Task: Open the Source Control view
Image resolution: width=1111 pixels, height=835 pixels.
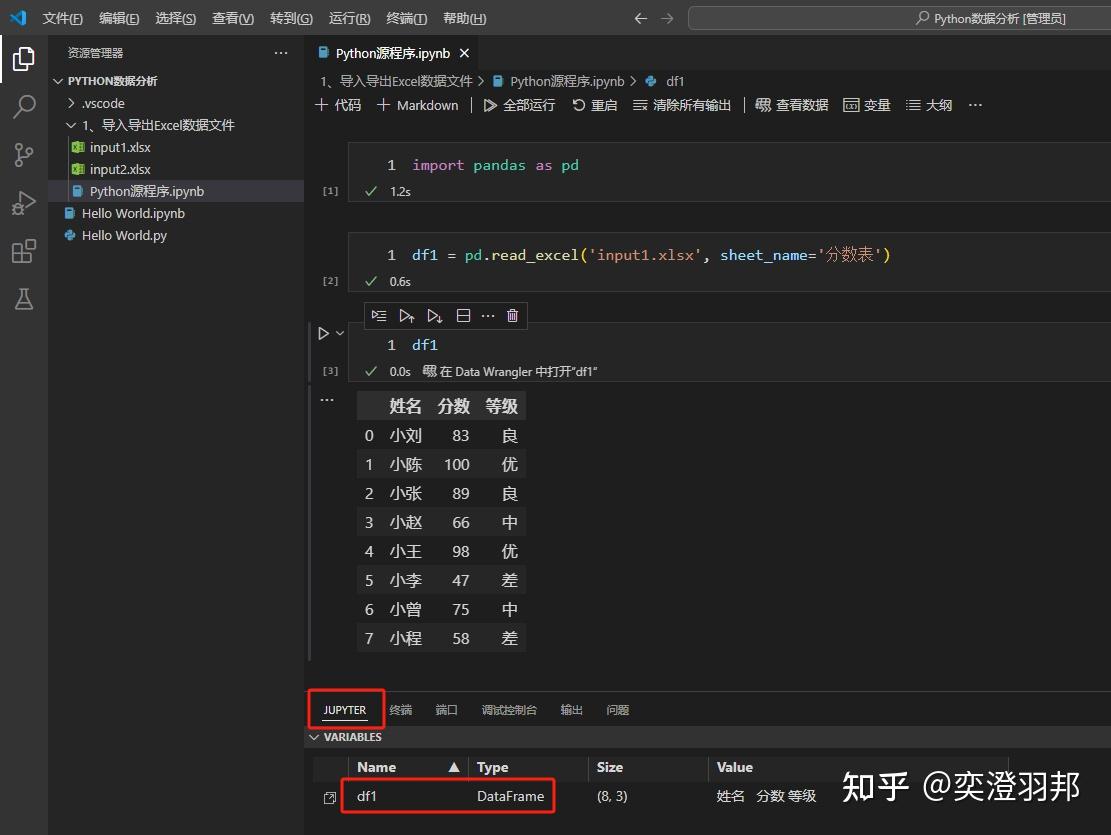Action: [24, 154]
